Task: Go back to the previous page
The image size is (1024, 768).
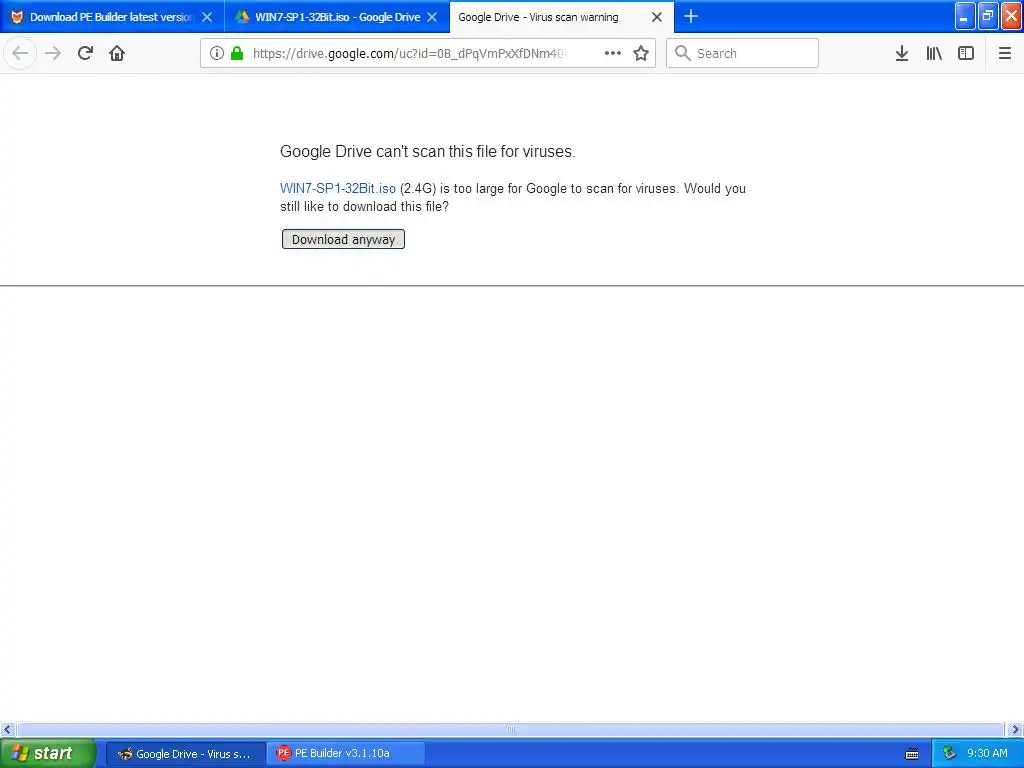Action: tap(20, 53)
